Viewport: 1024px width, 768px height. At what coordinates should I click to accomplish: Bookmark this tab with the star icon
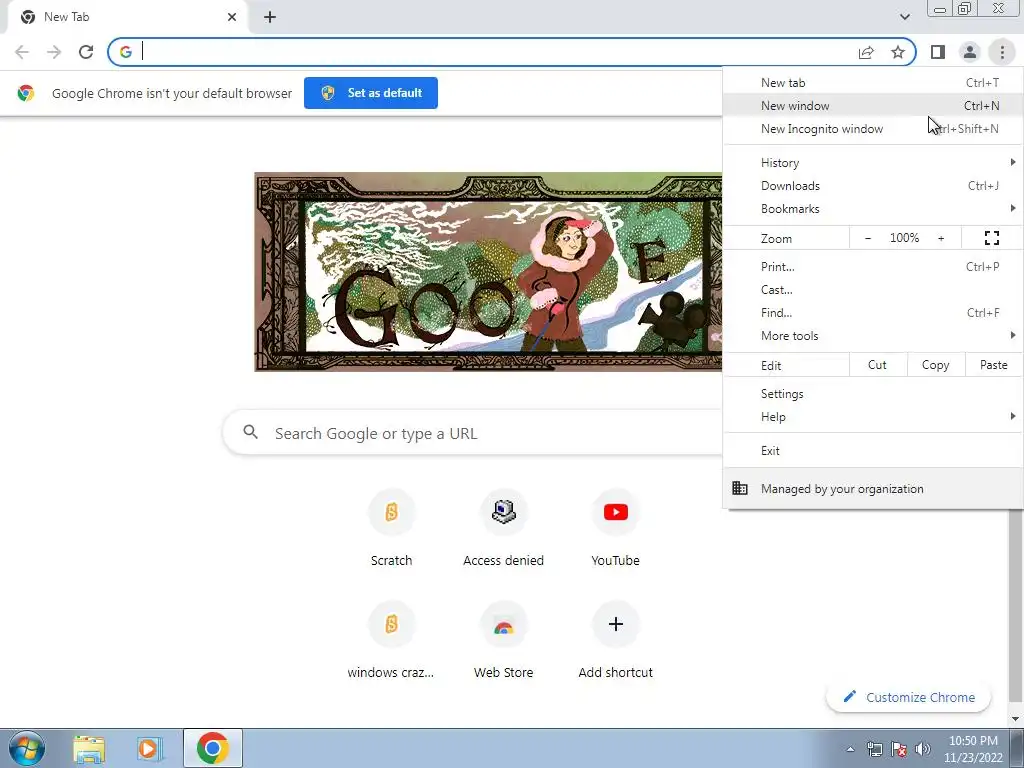898,52
